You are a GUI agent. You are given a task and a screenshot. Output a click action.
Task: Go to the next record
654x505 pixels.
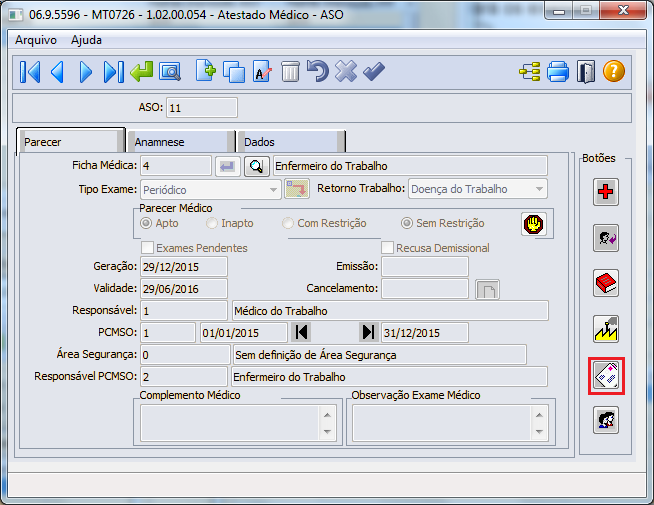tap(86, 72)
